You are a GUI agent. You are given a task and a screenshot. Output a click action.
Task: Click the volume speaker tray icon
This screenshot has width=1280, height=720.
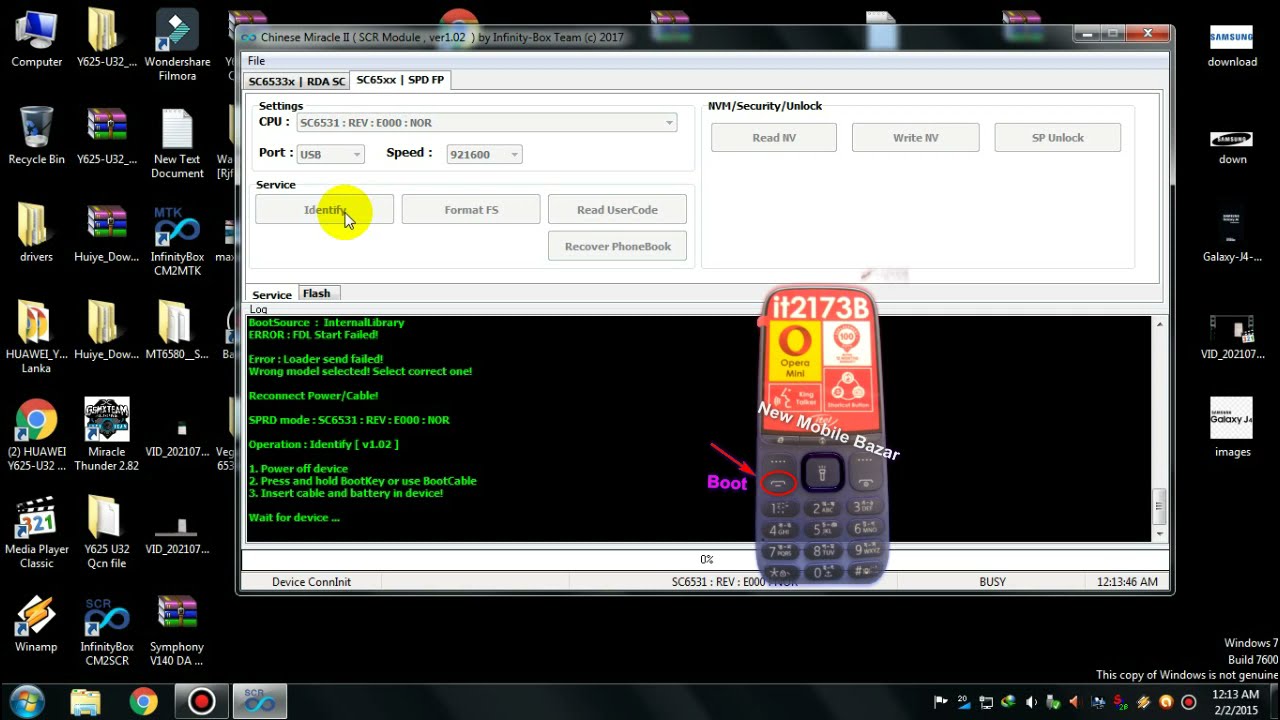pos(1032,702)
